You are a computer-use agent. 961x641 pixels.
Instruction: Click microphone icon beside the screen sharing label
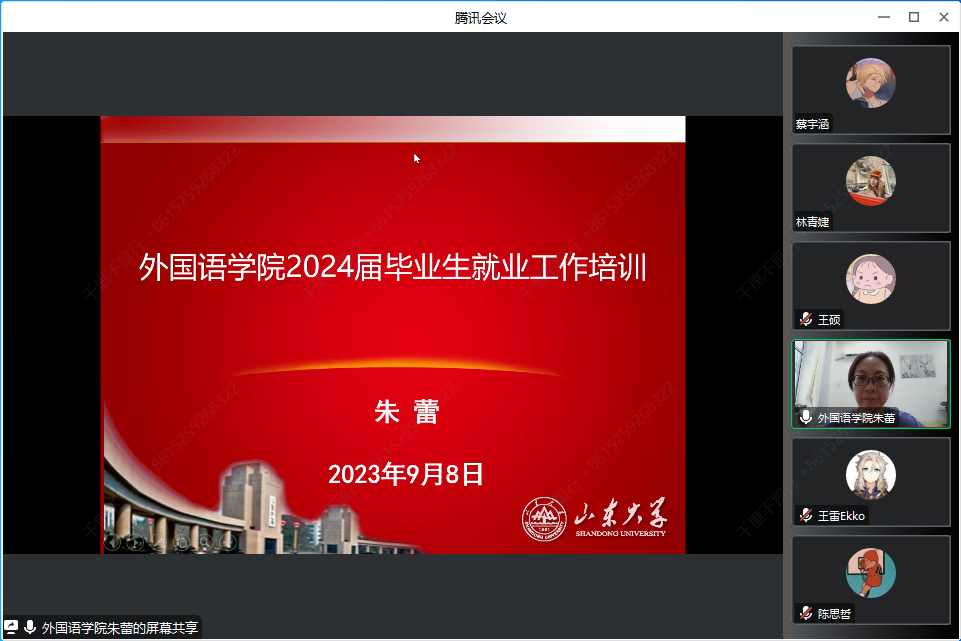30,628
